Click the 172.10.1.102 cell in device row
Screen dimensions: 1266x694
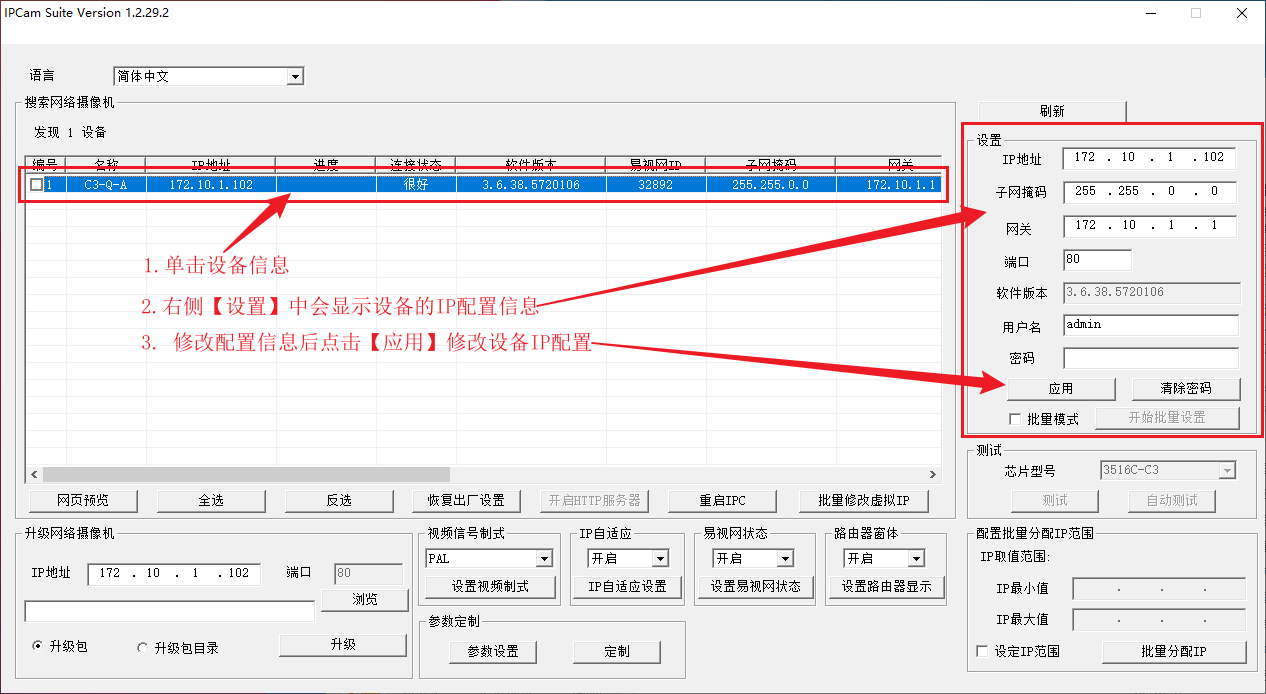(x=211, y=185)
